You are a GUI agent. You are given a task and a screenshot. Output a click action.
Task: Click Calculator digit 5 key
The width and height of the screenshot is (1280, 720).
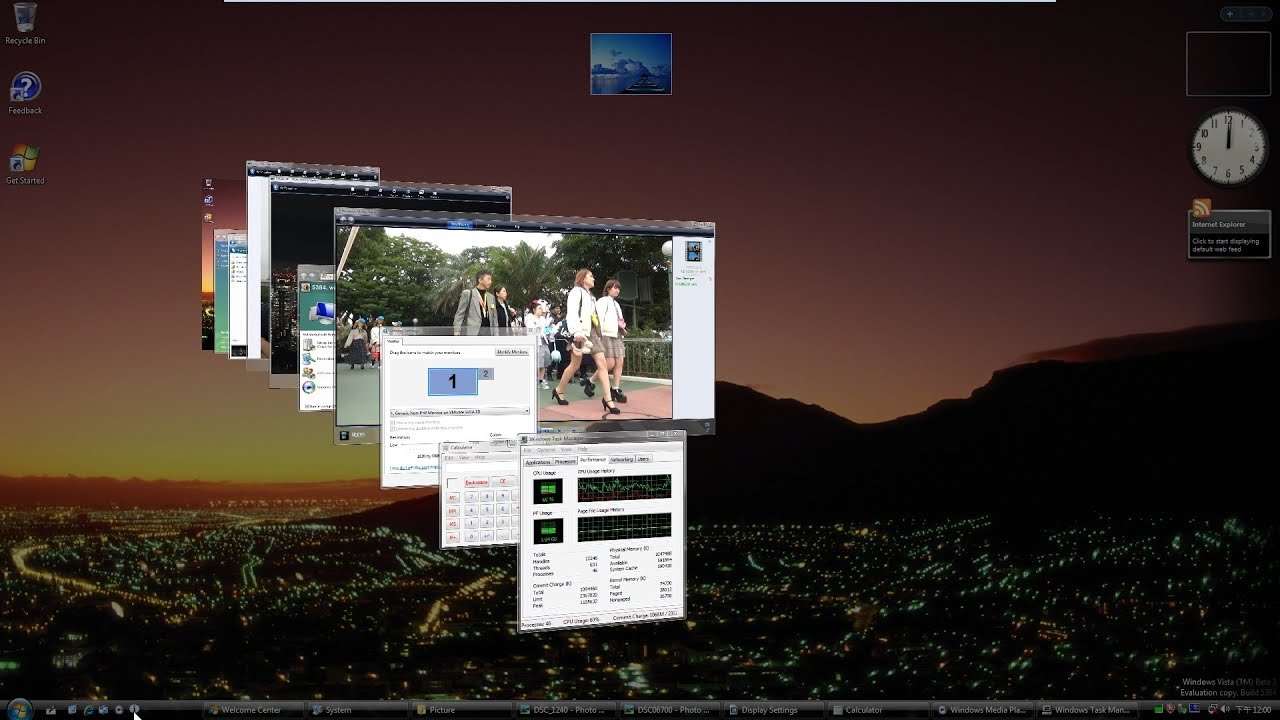pos(487,509)
